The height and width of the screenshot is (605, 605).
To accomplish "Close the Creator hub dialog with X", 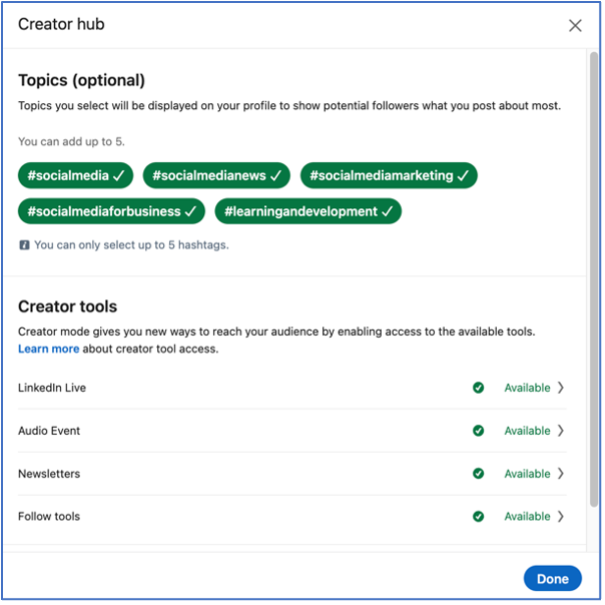I will (x=575, y=26).
